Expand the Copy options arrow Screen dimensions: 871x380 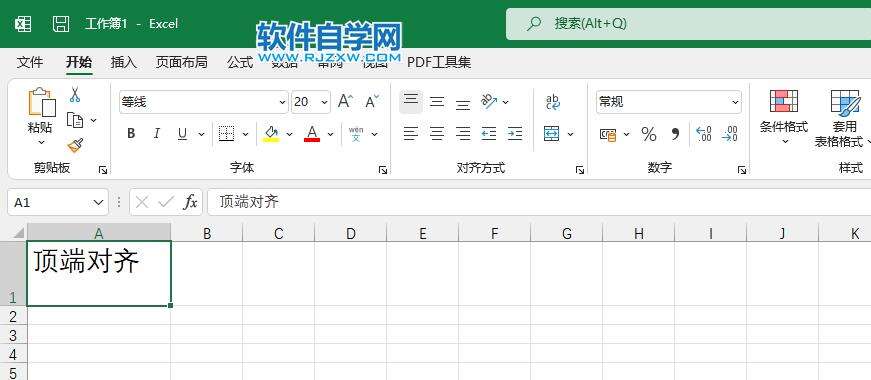tap(93, 120)
